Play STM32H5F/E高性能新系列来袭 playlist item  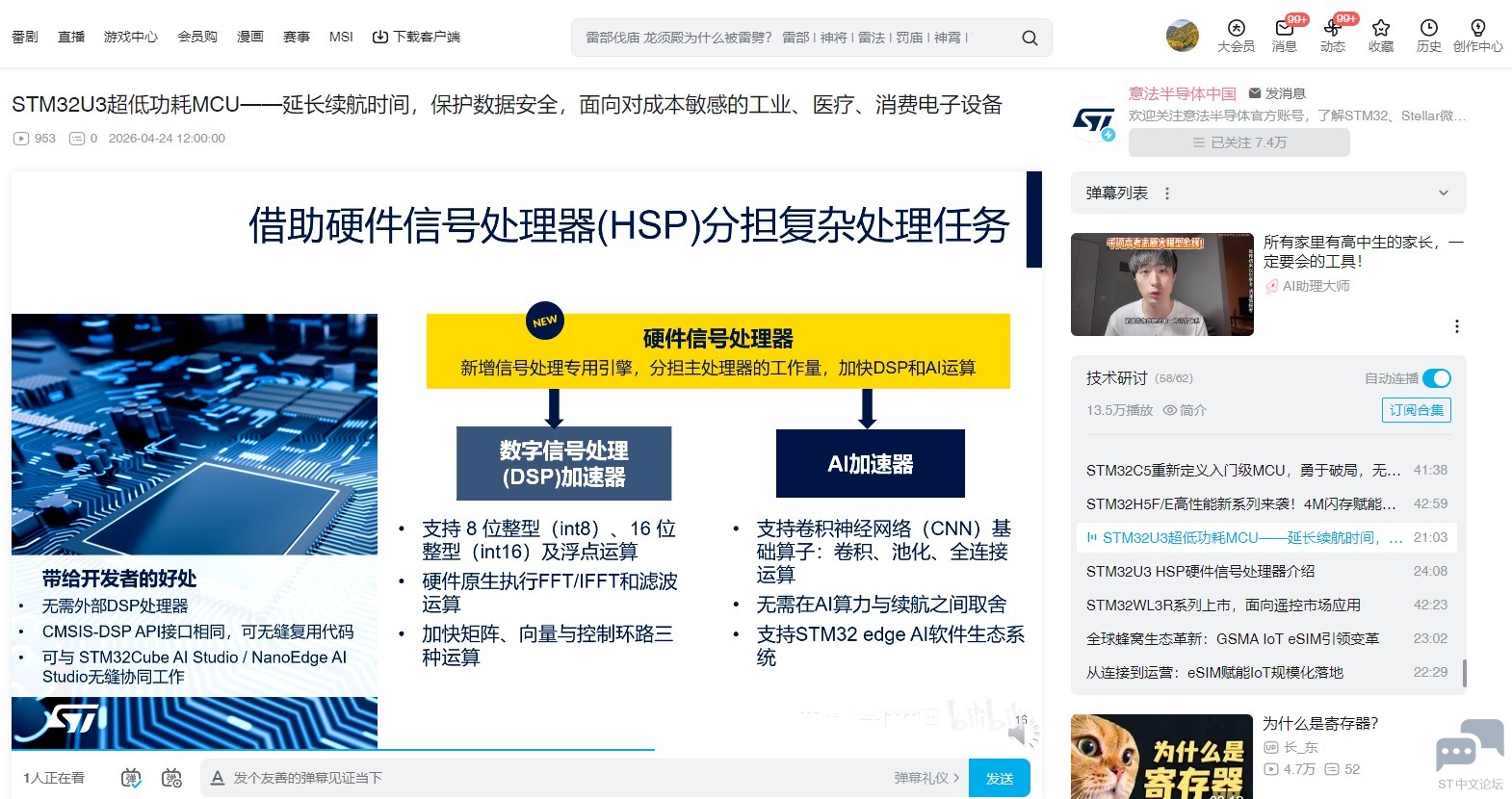(1266, 503)
